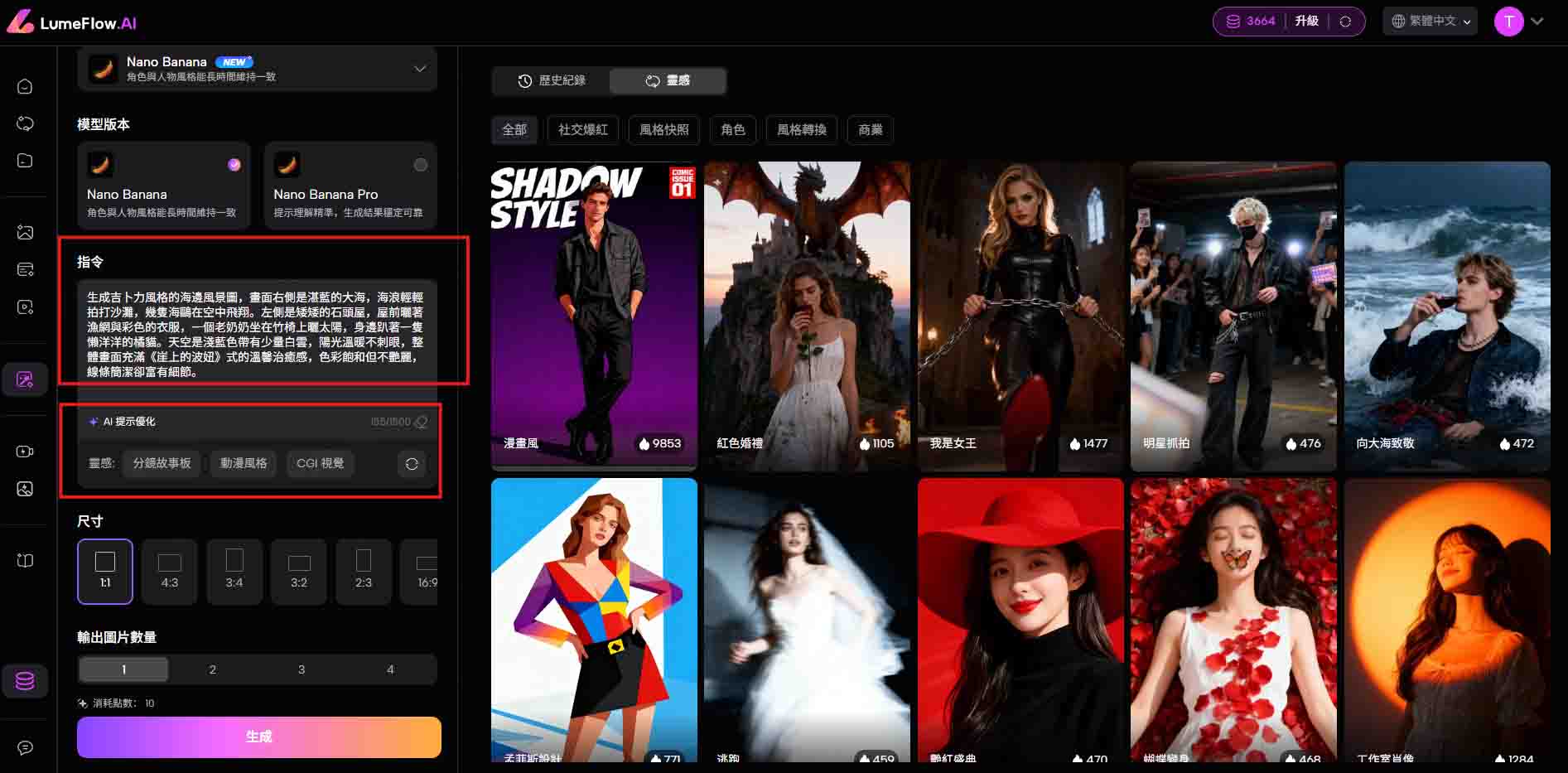Open the video camera tool in sidebar
The width and height of the screenshot is (1568, 773).
(x=25, y=451)
